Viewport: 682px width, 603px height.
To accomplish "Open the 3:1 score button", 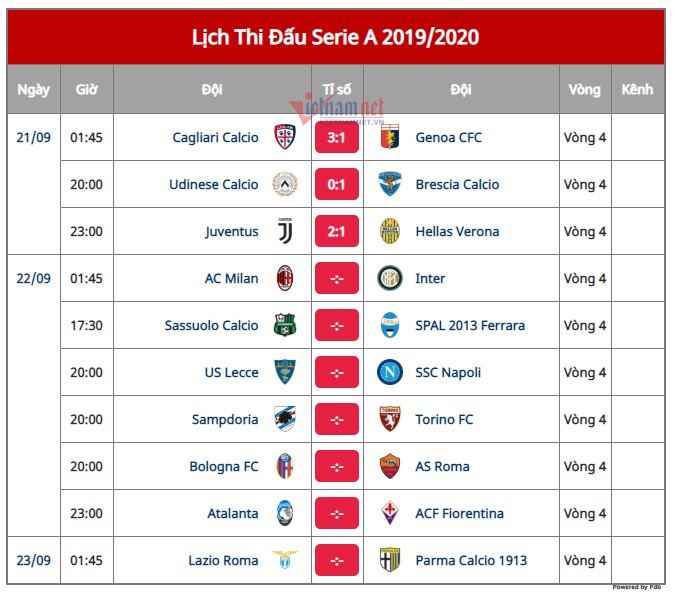I will [337, 137].
